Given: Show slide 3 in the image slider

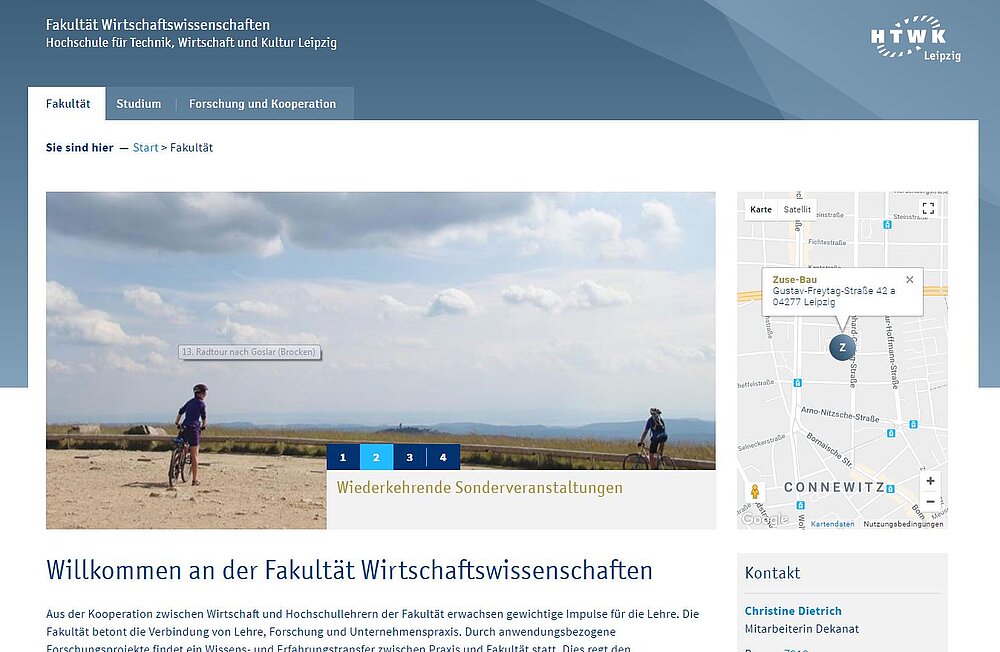Looking at the screenshot, I should point(409,458).
